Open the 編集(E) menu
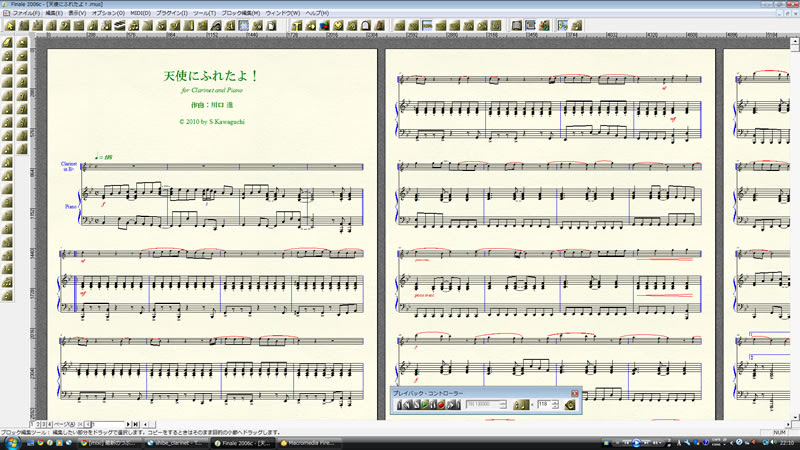 pos(54,13)
